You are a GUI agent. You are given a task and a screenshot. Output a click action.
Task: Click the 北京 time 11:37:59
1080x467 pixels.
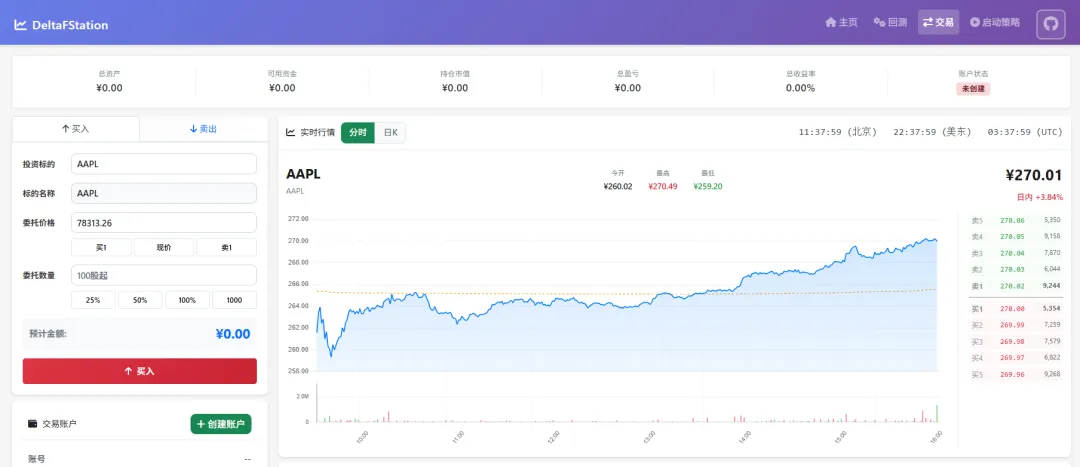pos(838,132)
